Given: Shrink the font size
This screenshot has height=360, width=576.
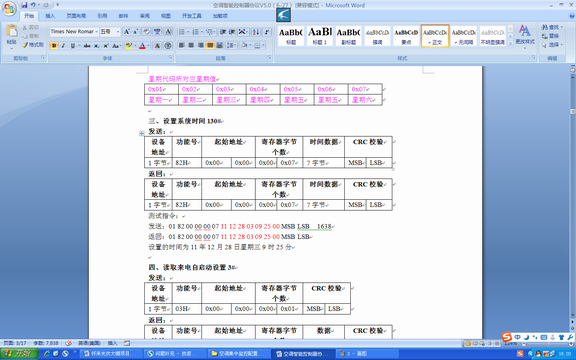Looking at the screenshot, I should point(135,32).
